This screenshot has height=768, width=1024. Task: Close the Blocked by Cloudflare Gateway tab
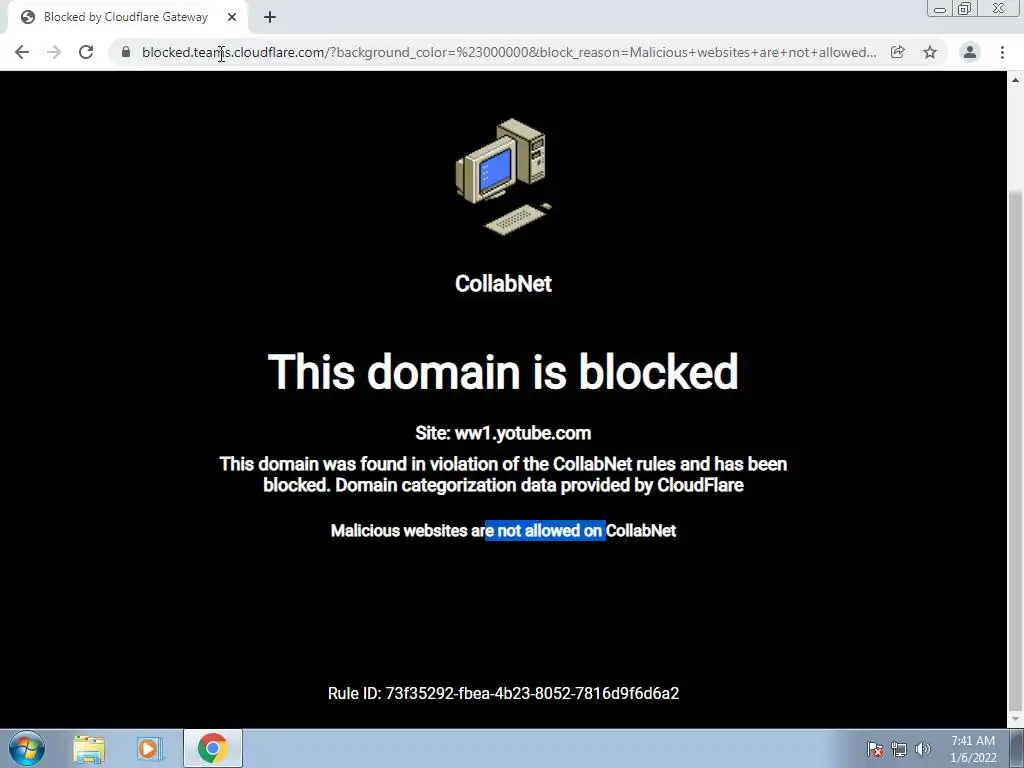[x=232, y=18]
